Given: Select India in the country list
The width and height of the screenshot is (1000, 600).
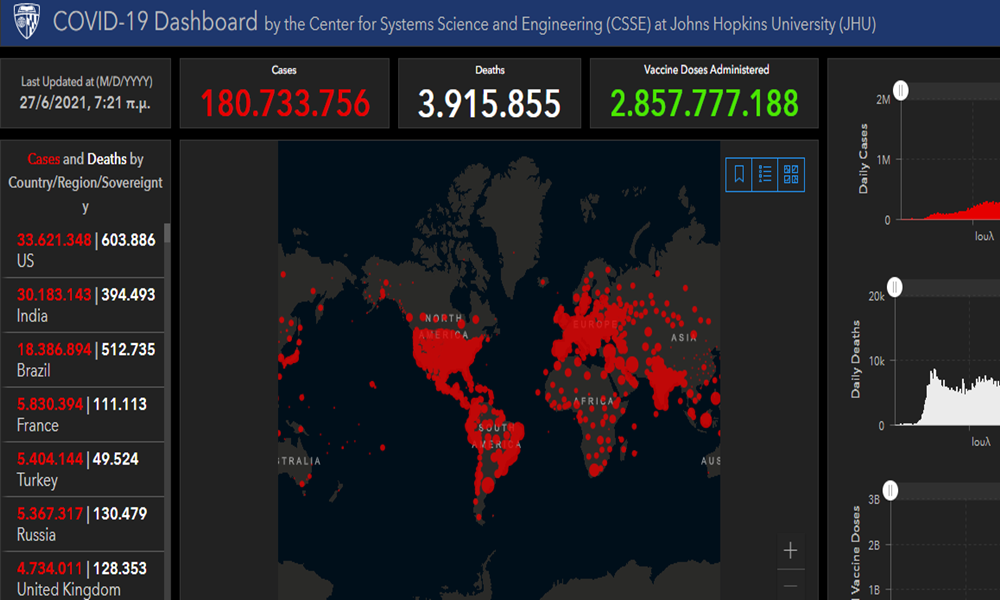Looking at the screenshot, I should [85, 305].
